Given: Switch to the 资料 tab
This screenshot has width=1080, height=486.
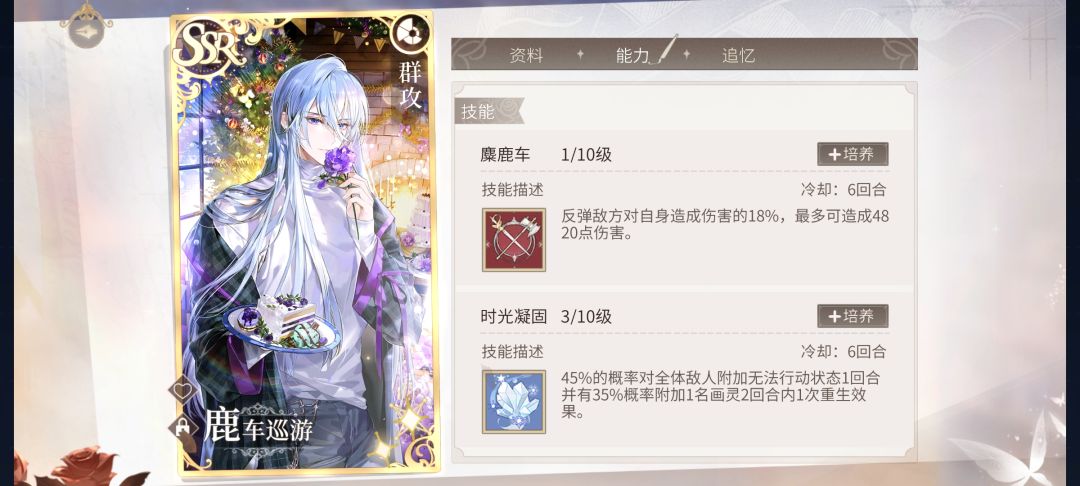Looking at the screenshot, I should [526, 56].
